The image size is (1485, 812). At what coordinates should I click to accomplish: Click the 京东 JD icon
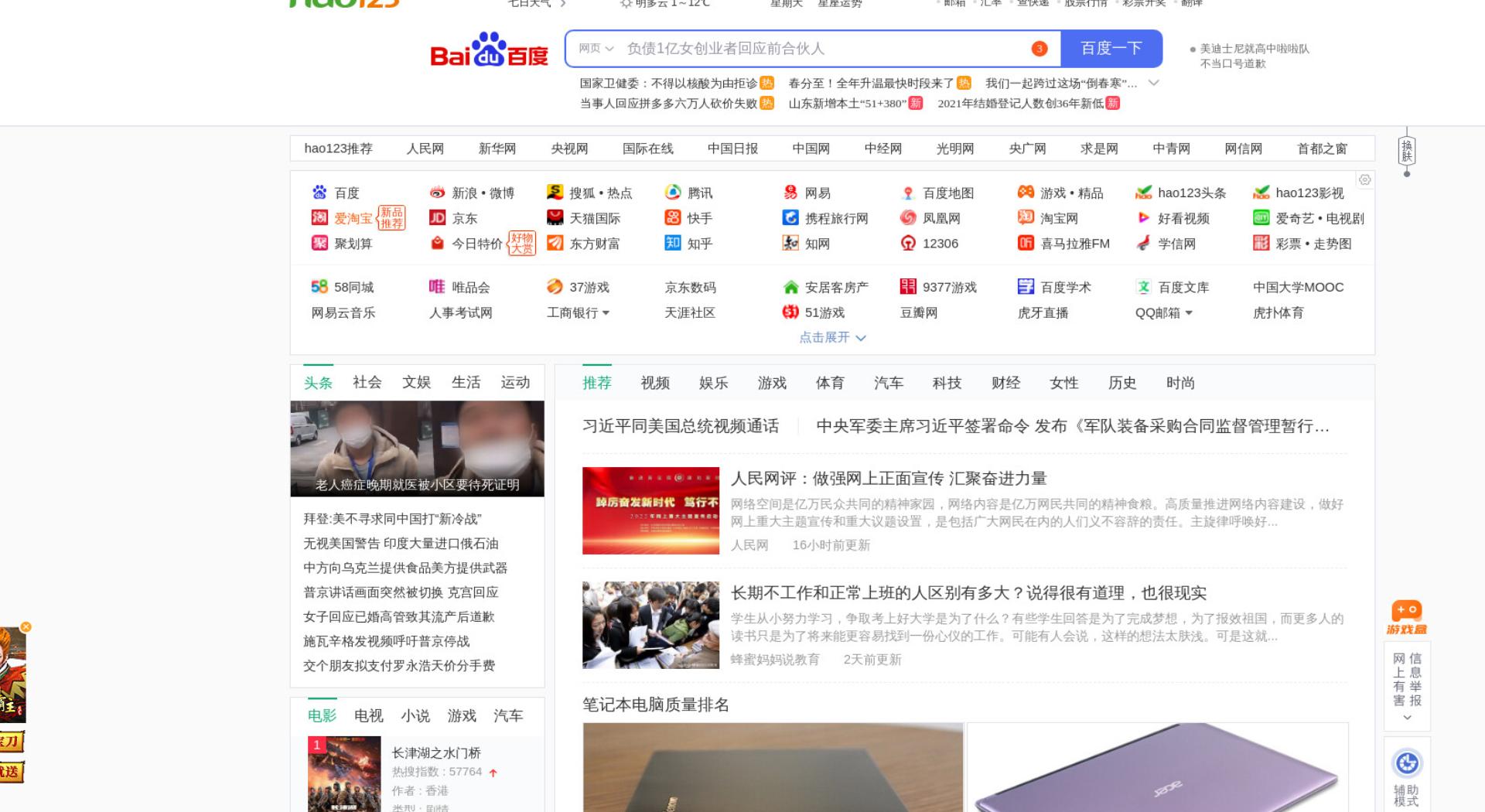pyautogui.click(x=437, y=218)
